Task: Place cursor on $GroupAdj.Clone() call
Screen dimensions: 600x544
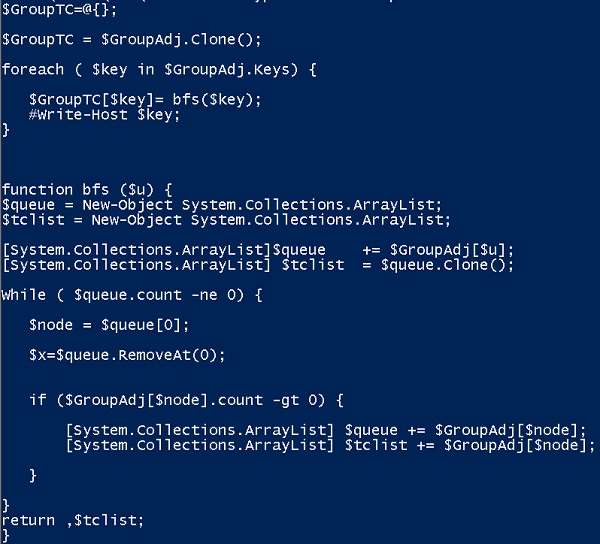Action: pyautogui.click(x=181, y=40)
